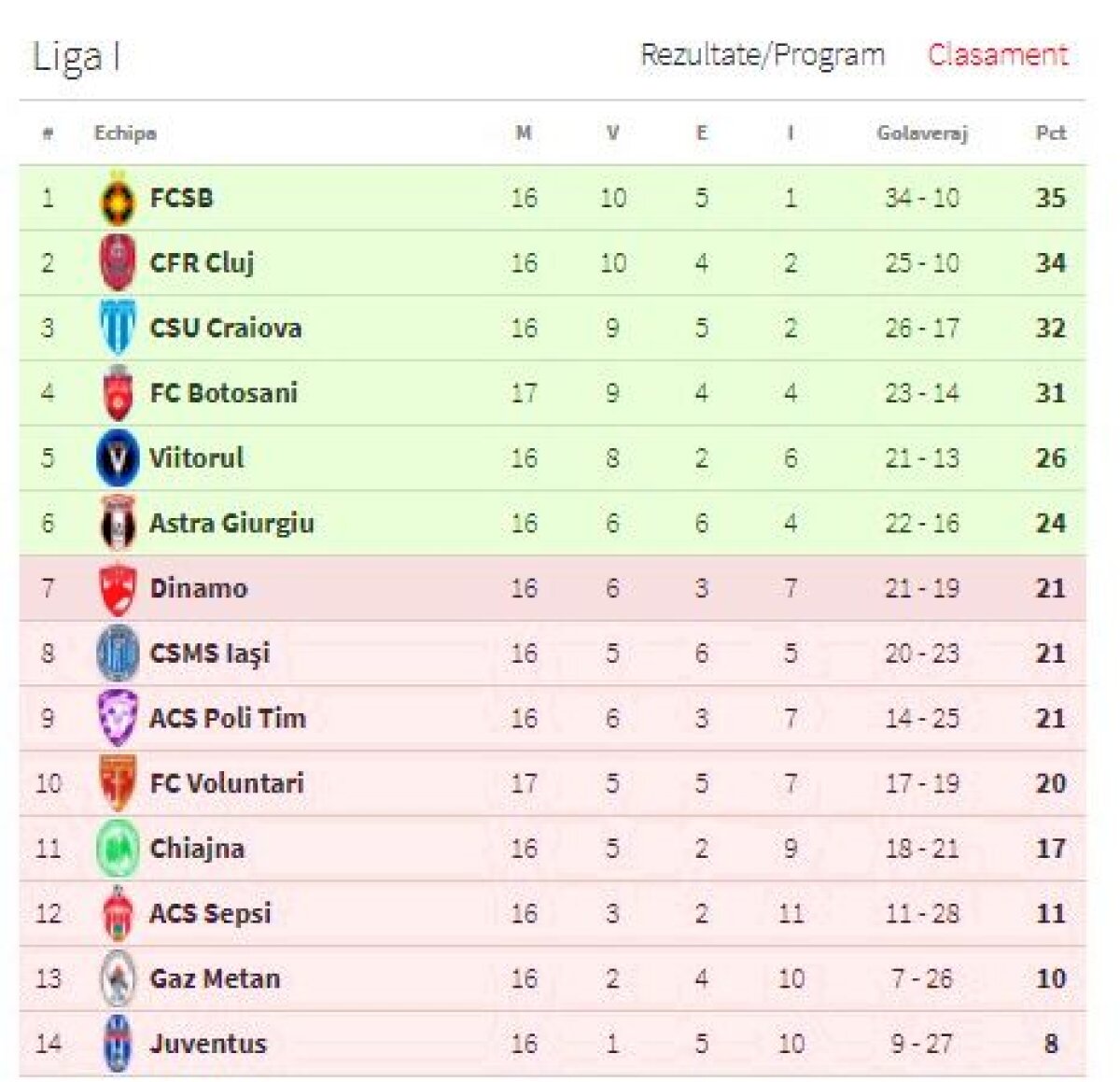Select the Astra Giurgiu logo
The width and height of the screenshot is (1120, 1082).
coord(119,524)
